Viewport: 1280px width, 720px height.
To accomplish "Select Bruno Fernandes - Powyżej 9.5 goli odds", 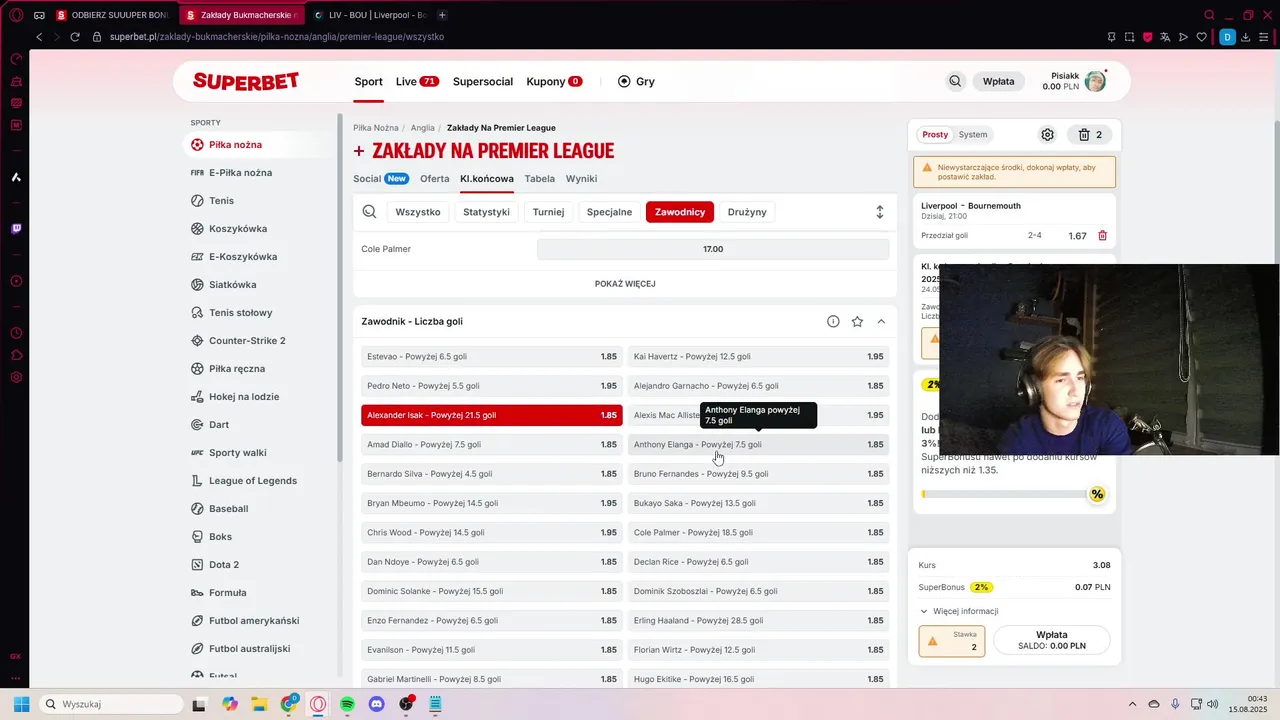I will click(x=758, y=474).
